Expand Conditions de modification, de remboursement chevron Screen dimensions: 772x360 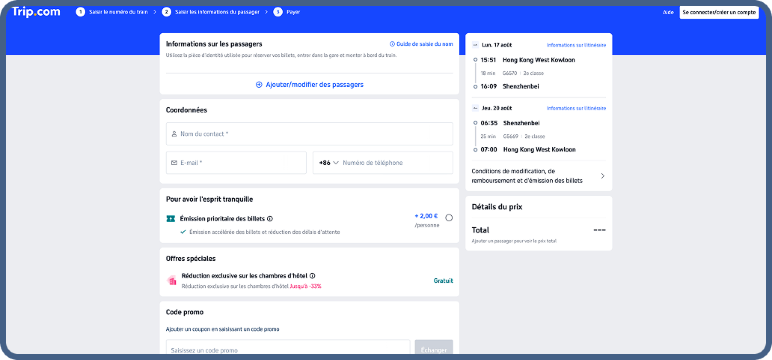click(x=603, y=176)
